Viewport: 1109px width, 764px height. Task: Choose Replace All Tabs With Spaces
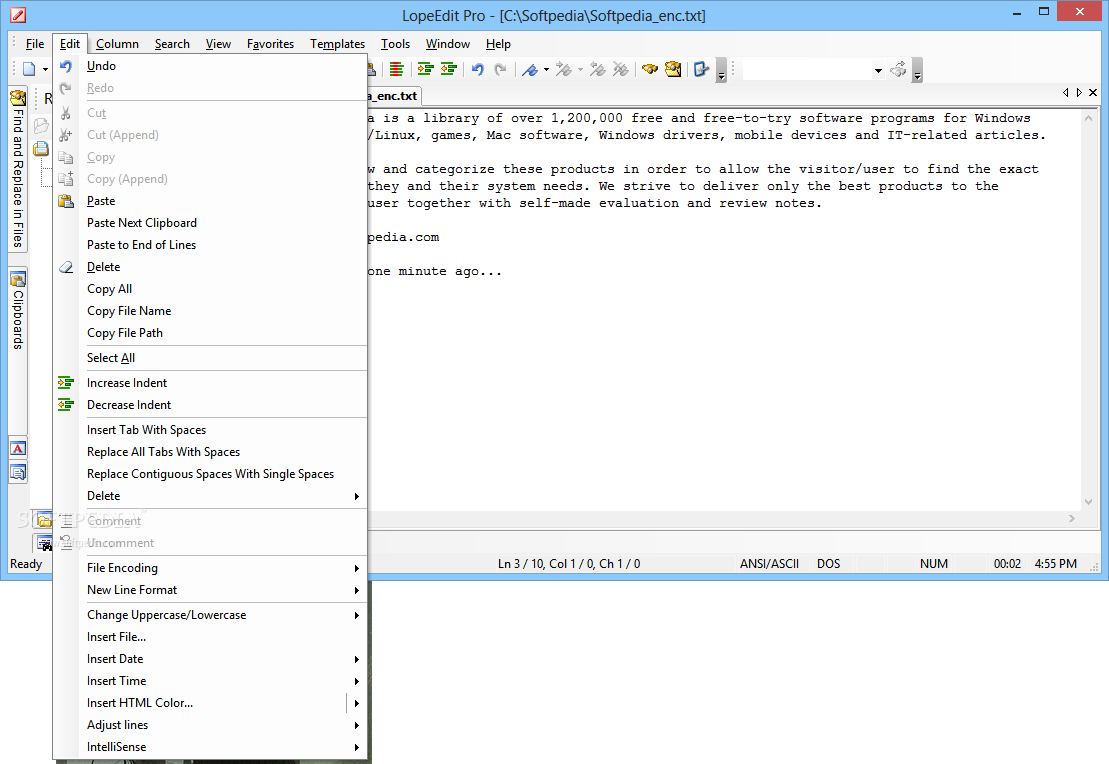coord(210,452)
